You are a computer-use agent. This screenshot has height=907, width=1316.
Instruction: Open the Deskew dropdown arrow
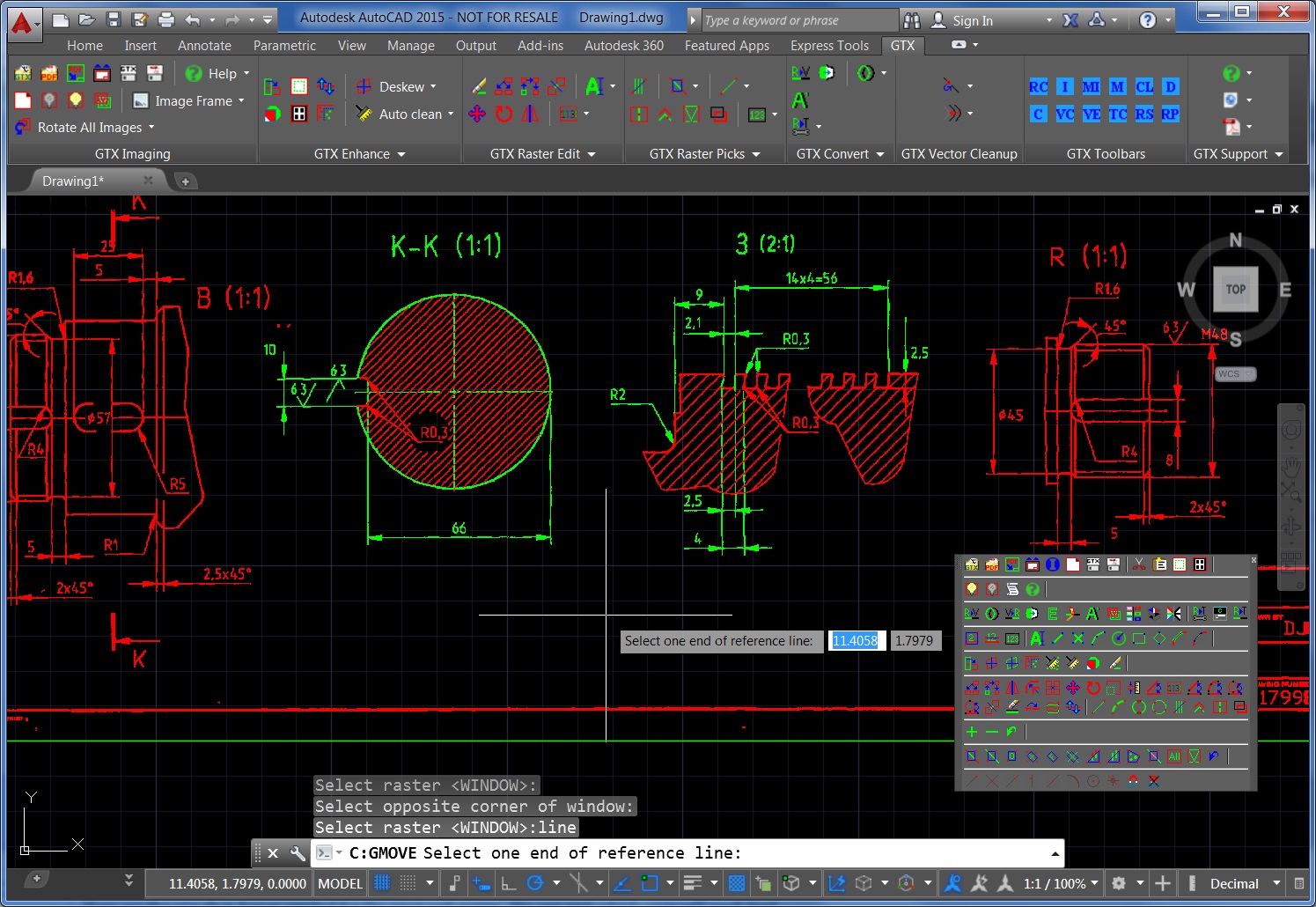click(433, 86)
